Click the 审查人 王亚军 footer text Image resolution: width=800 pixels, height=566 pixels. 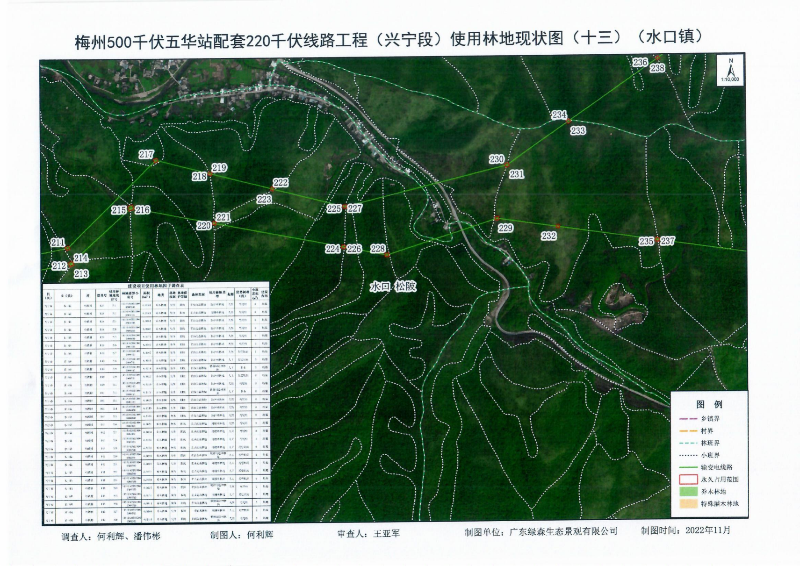(x=368, y=534)
